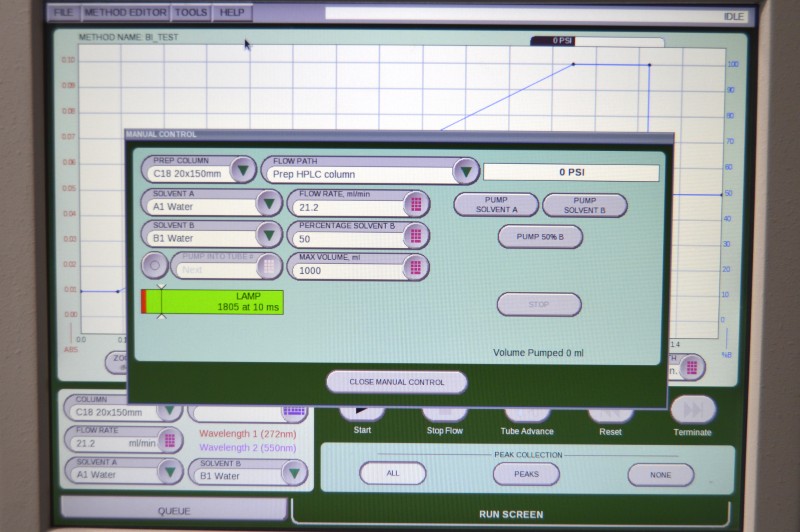Select ALL peak collection option
800x532 pixels.
tap(392, 474)
